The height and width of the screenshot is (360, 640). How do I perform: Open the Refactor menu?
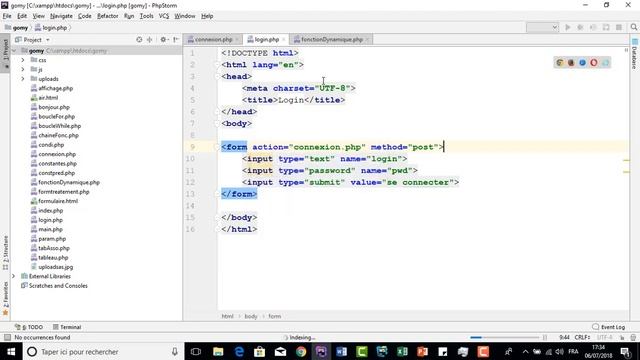(108, 16)
